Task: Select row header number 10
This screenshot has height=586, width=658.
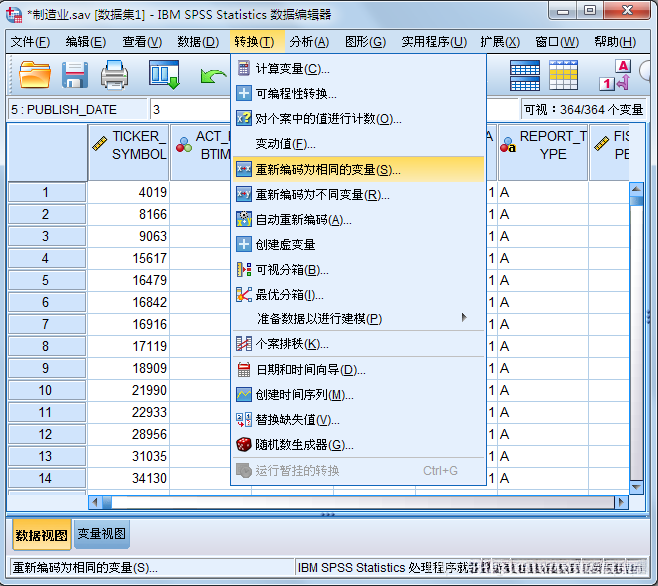Action: coord(47,390)
